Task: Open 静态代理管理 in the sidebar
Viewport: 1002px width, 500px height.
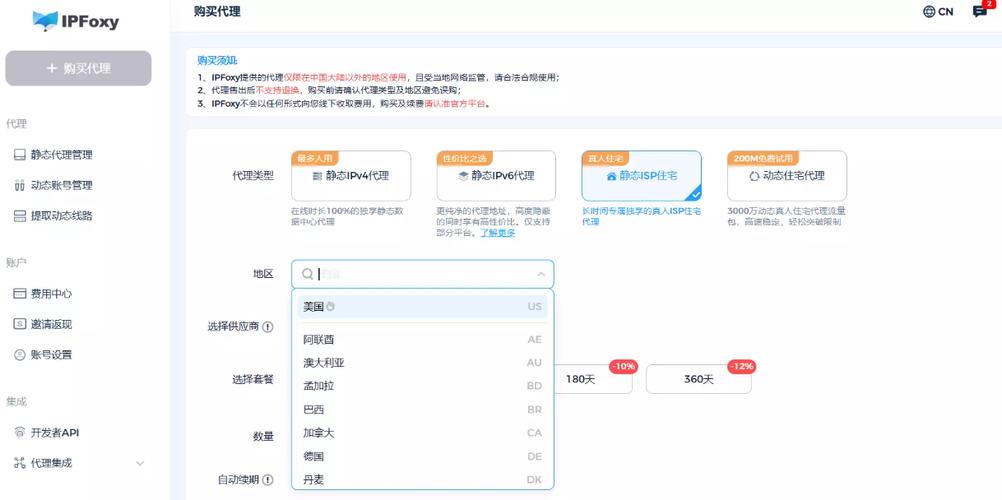Action: 61,155
